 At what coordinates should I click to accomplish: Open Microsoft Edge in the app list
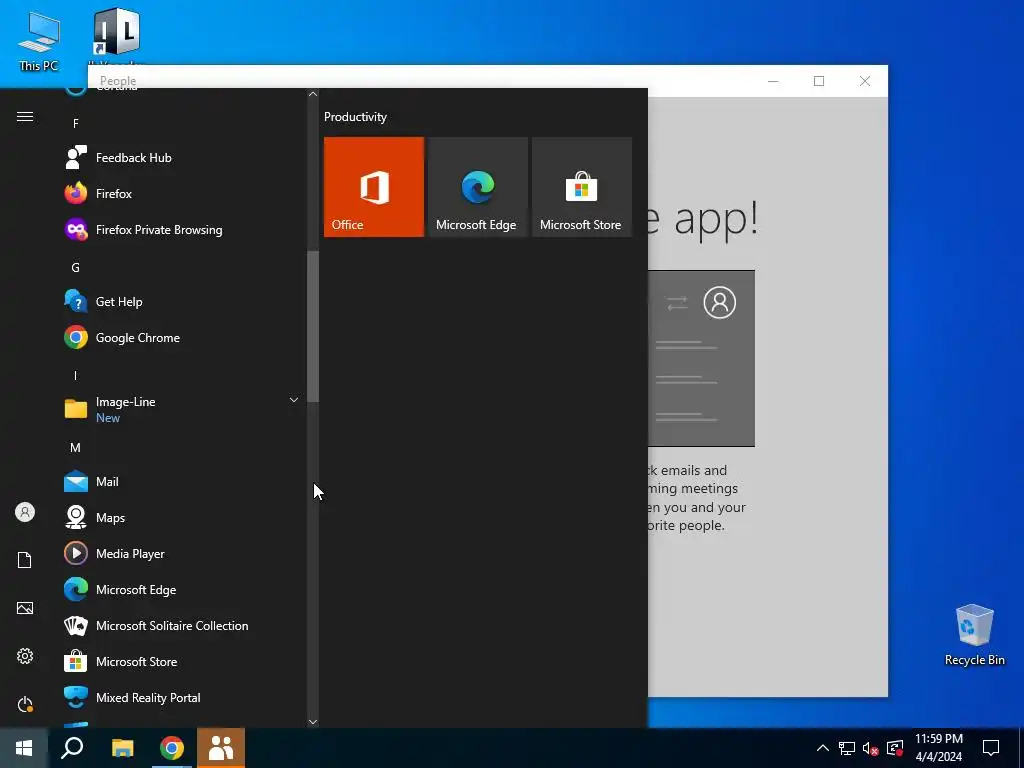tap(183, 590)
